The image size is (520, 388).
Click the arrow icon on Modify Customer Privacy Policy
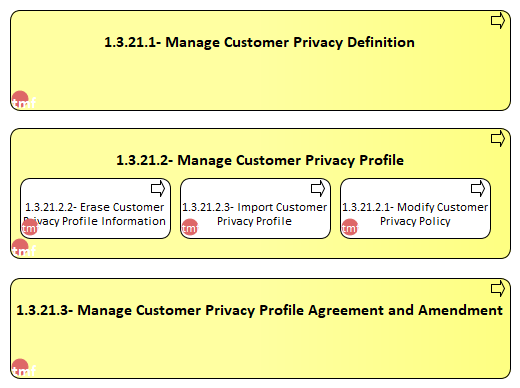tap(478, 189)
